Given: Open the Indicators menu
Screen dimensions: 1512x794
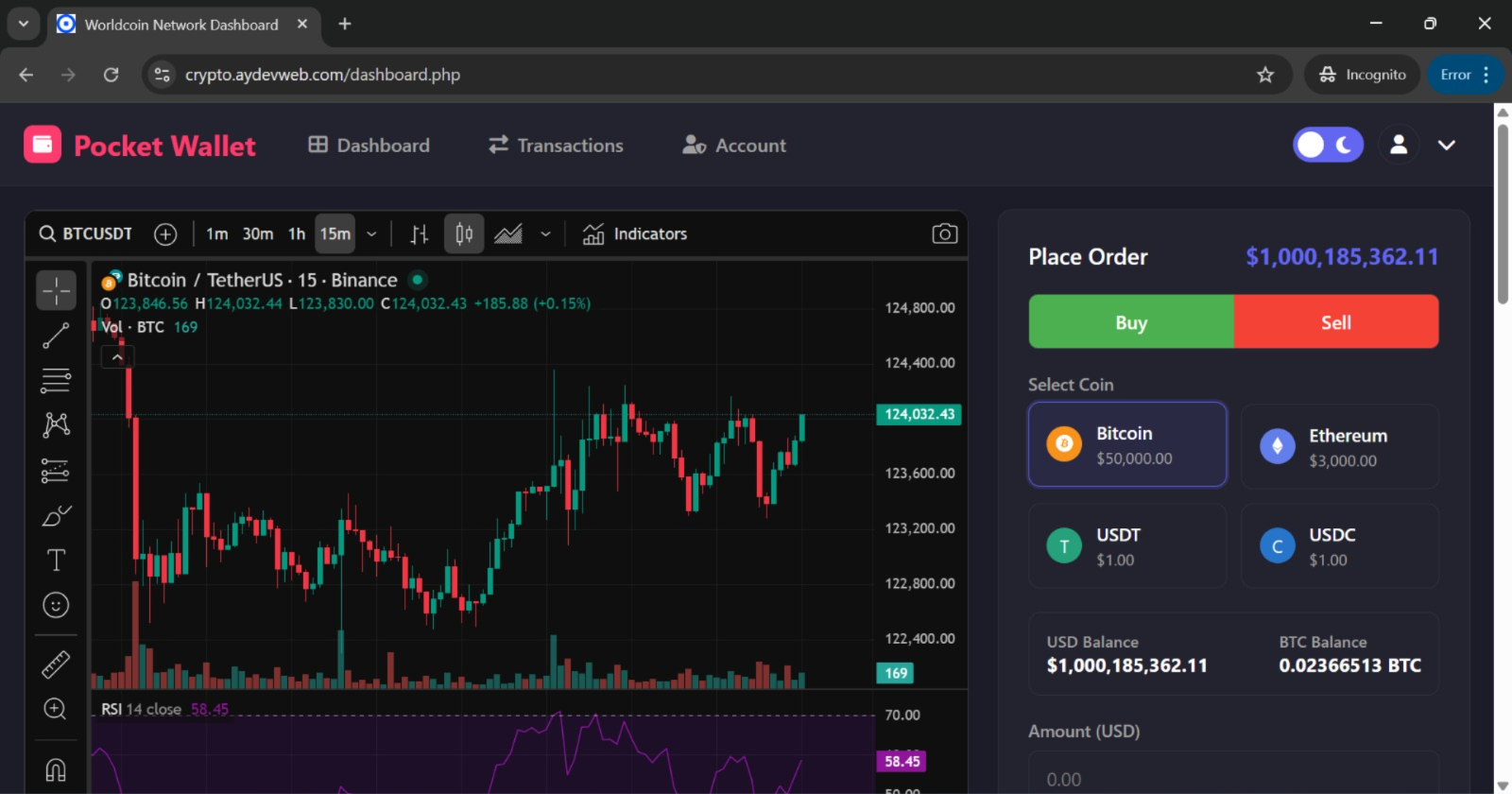Looking at the screenshot, I should [635, 233].
